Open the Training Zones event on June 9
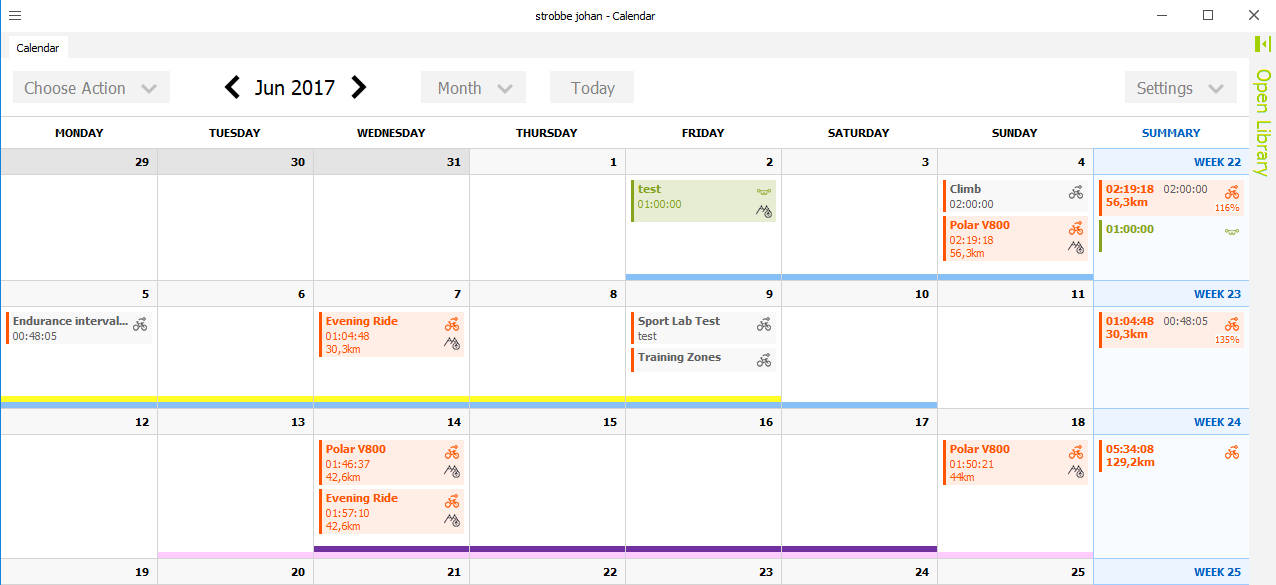This screenshot has width=1276, height=585. (680, 358)
